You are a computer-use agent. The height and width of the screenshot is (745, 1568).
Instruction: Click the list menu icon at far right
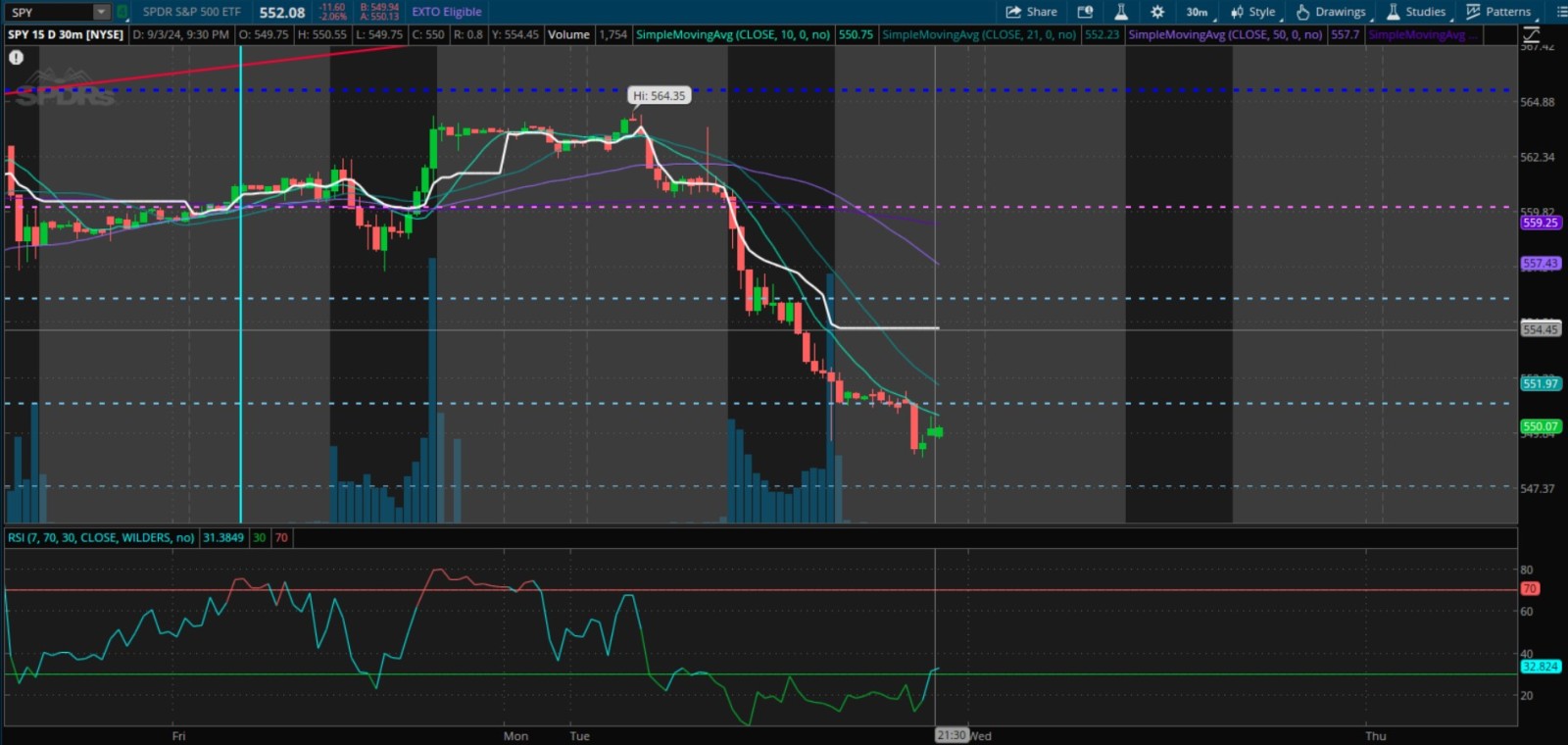1561,12
